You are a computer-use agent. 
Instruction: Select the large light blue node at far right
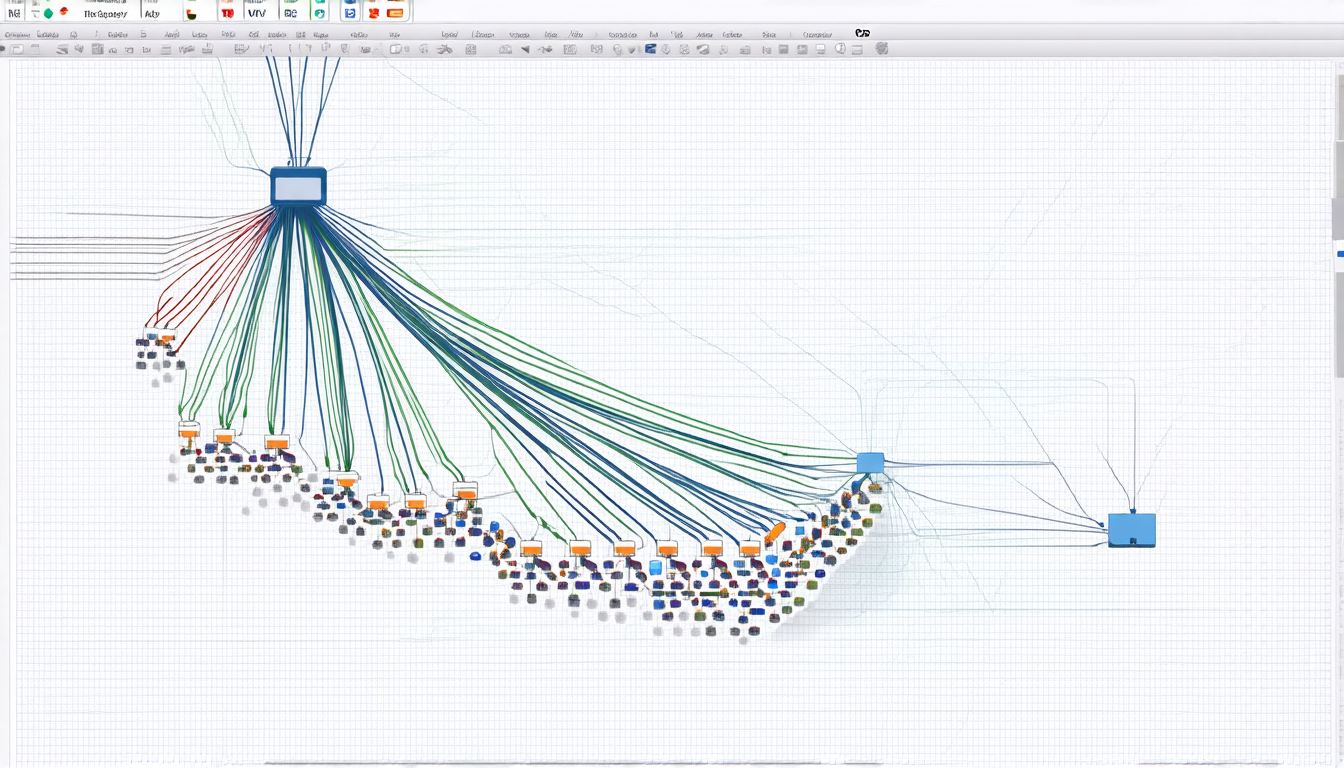[1131, 530]
